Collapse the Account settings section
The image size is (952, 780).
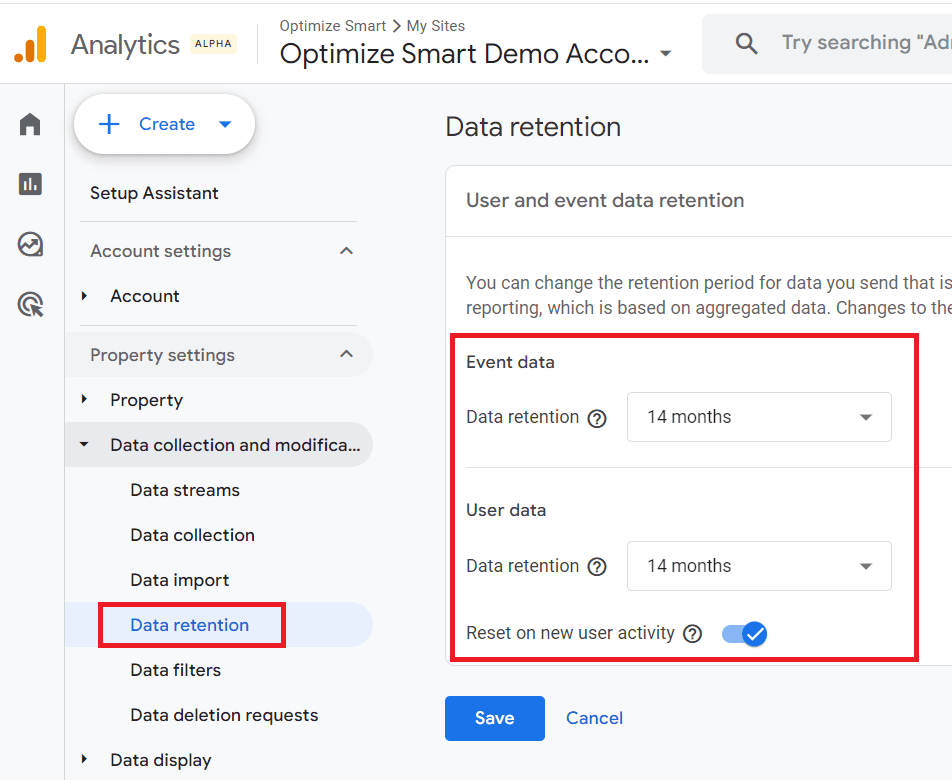(346, 251)
